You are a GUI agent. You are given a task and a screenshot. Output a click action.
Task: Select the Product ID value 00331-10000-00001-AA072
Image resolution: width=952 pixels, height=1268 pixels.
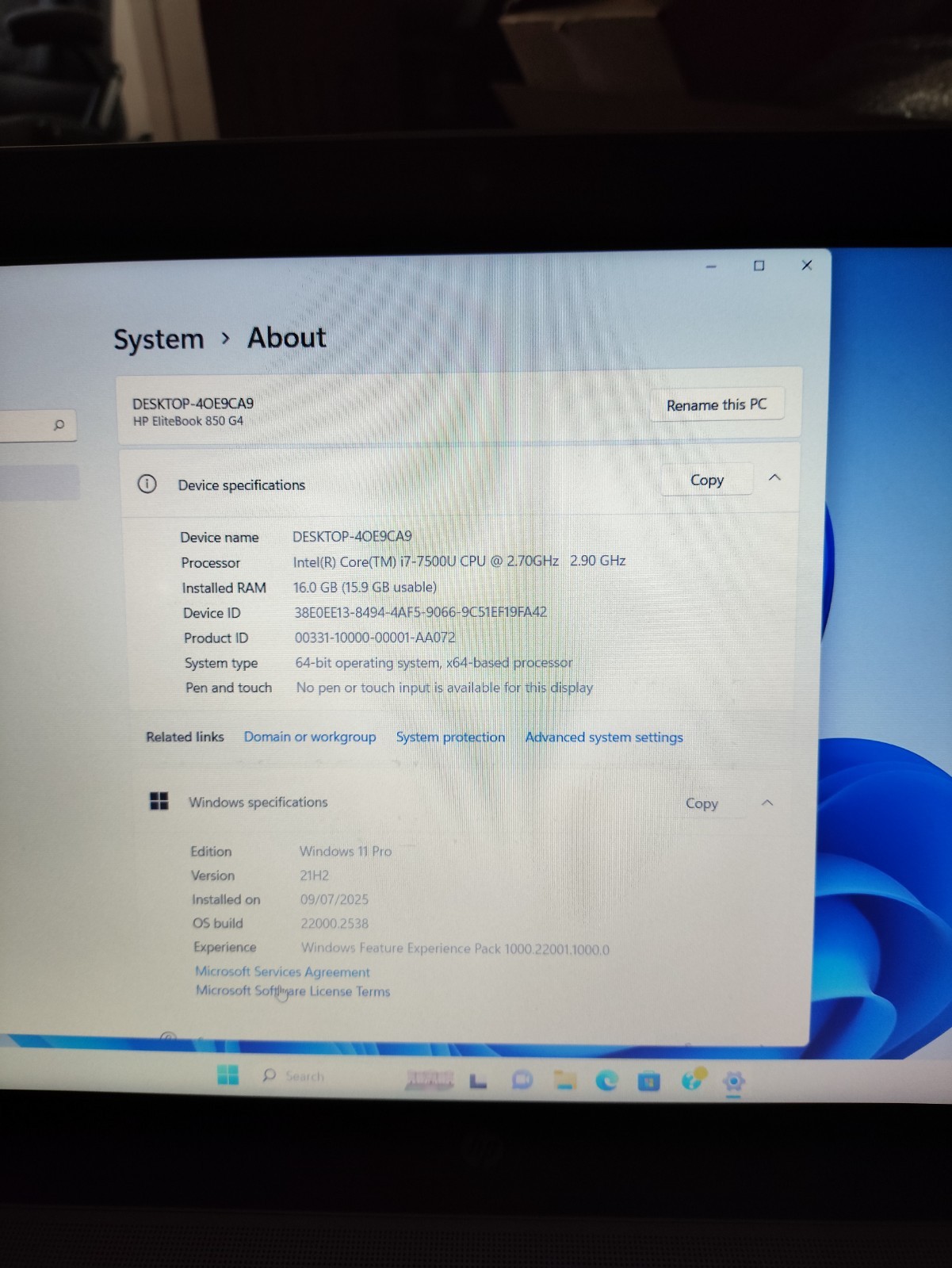(x=375, y=637)
